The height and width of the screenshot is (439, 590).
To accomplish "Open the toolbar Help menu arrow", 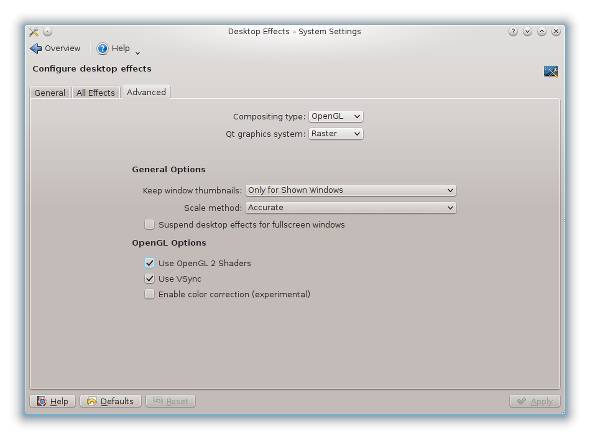I will pos(138,53).
